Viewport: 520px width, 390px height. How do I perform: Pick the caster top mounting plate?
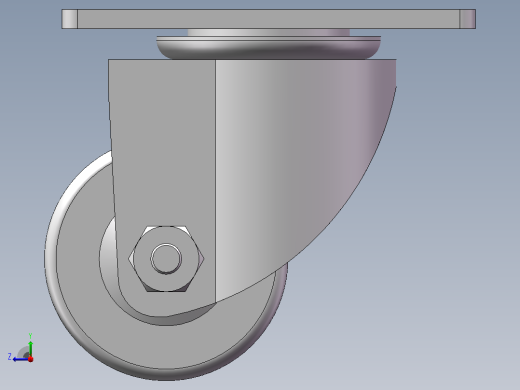269,19
